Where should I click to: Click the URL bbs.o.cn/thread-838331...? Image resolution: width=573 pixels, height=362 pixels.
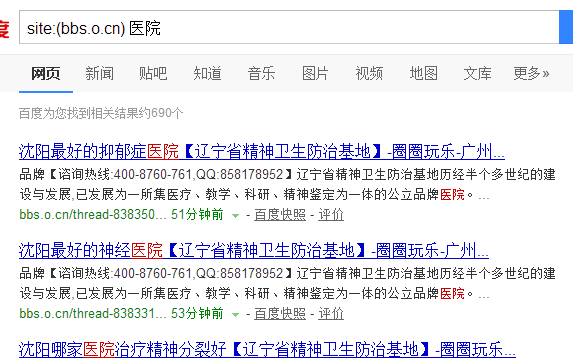93,313
